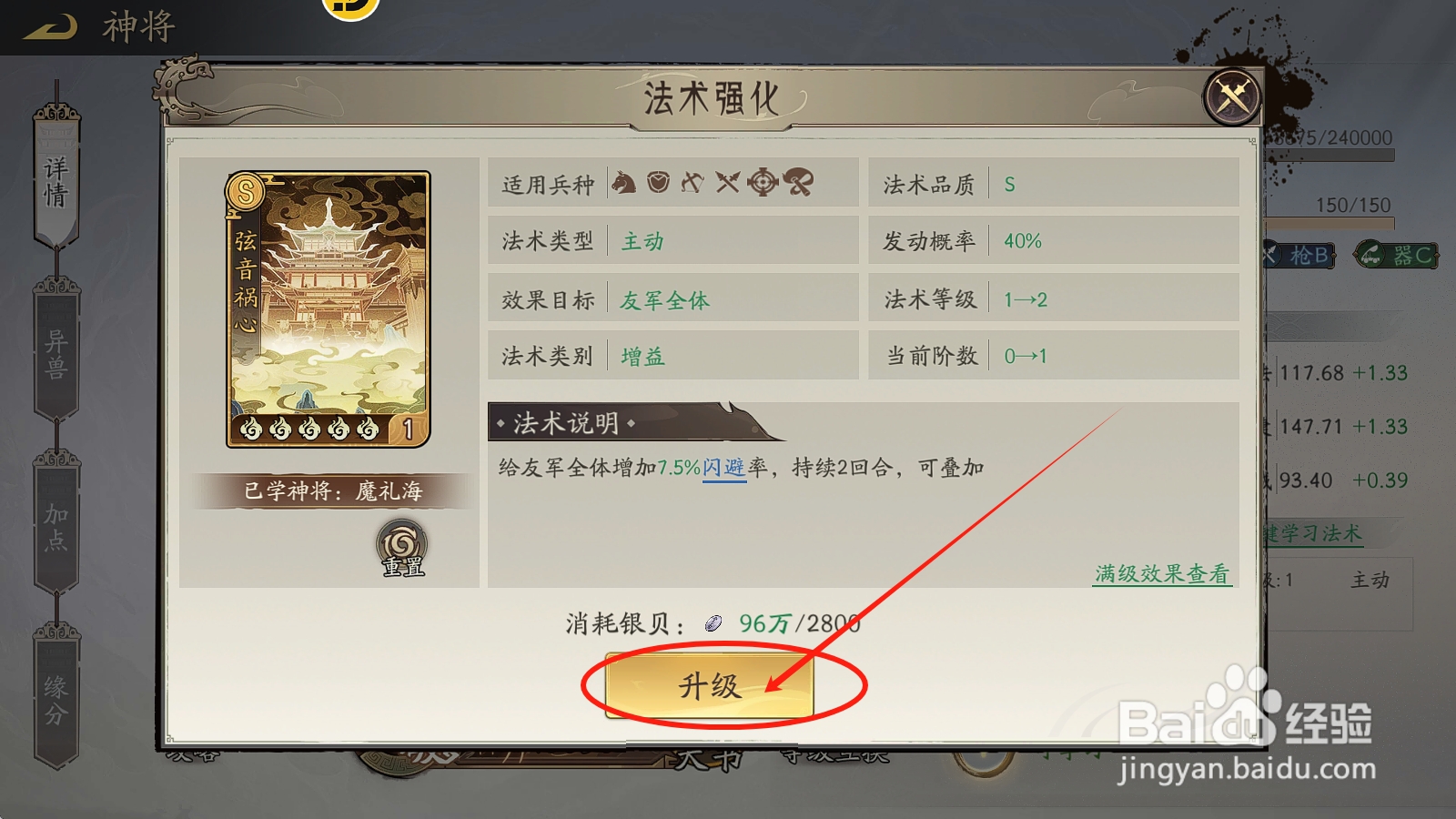
Task: Click the silver shell currency icon
Action: coord(713,623)
